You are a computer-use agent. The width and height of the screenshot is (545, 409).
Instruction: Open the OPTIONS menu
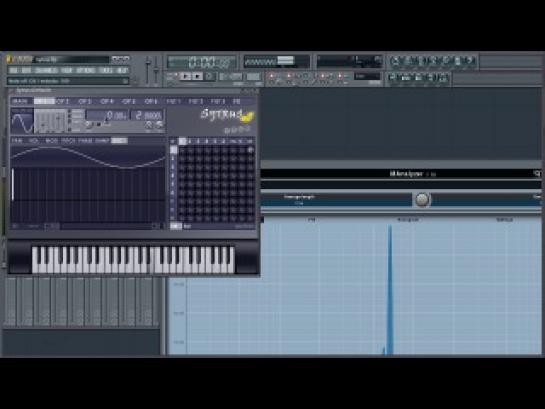click(86, 71)
